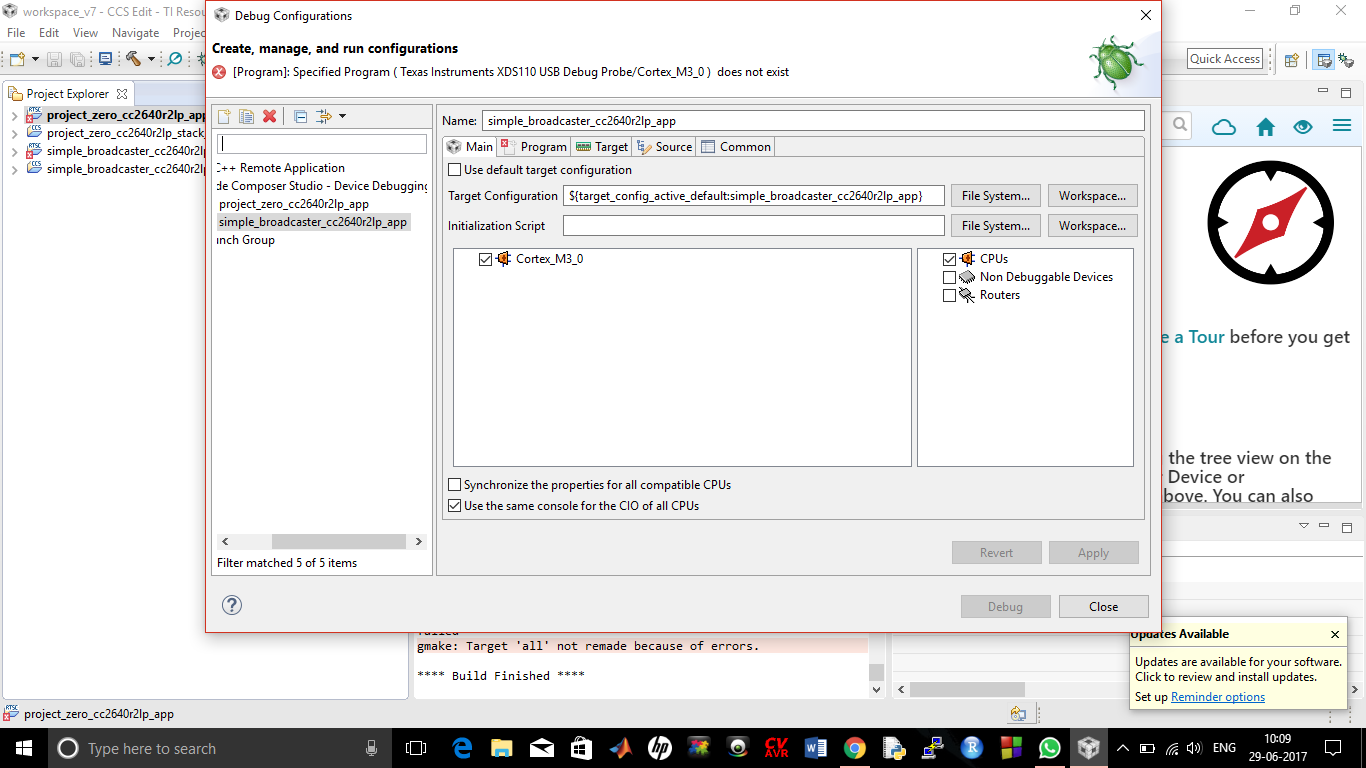Enable Synchronize properties for all compatible CPUs

[x=456, y=485]
